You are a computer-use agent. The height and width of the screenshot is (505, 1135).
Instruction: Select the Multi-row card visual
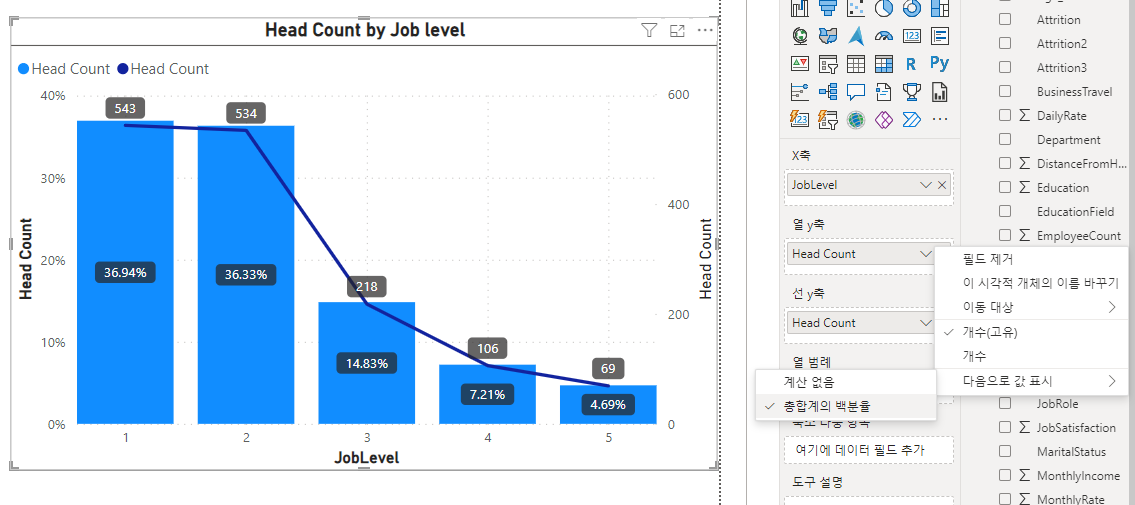(x=940, y=35)
